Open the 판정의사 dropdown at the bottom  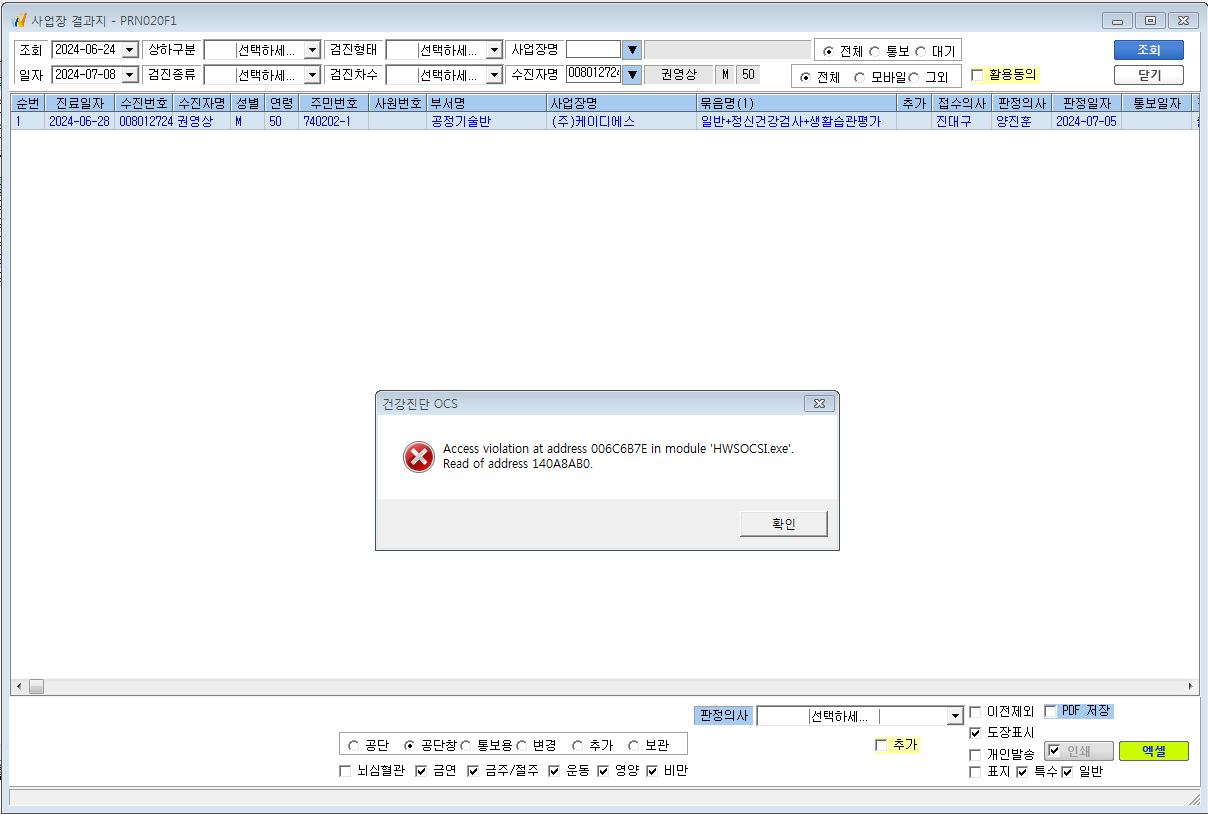pyautogui.click(x=954, y=716)
